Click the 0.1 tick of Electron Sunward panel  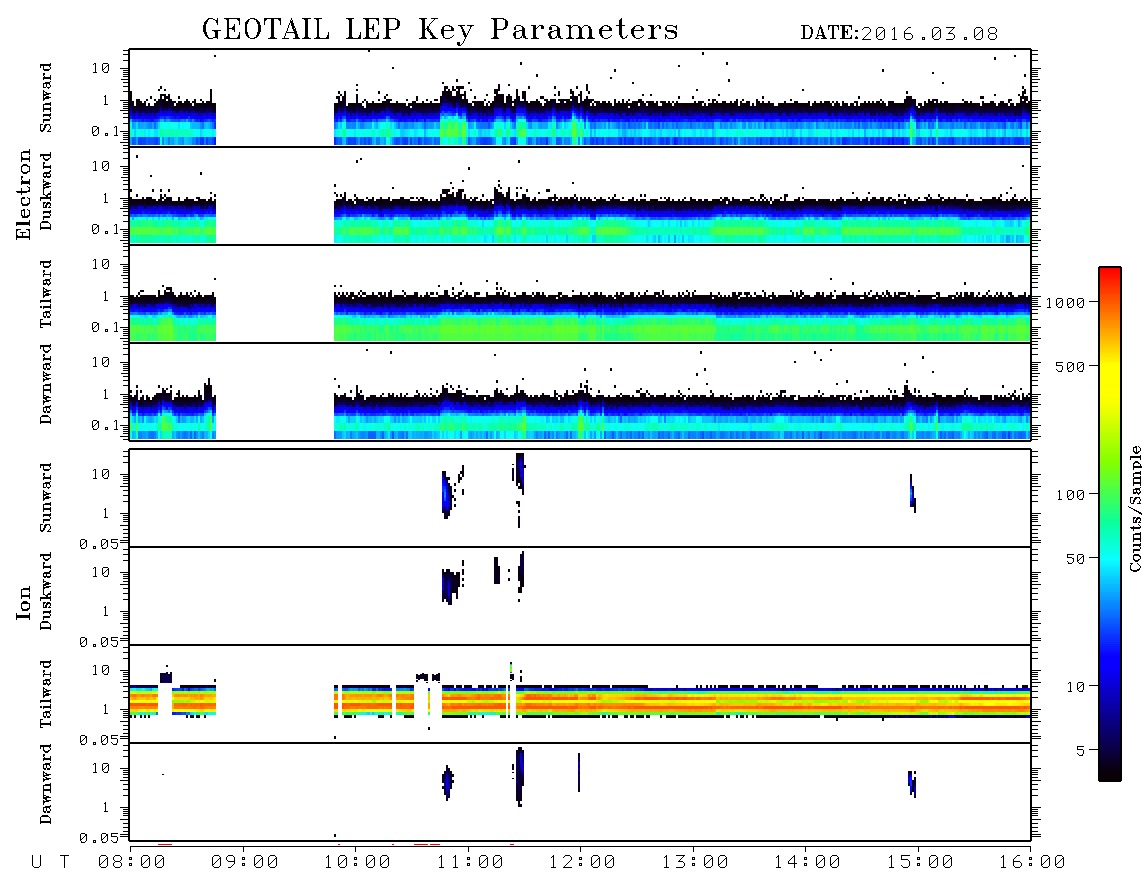[105, 131]
